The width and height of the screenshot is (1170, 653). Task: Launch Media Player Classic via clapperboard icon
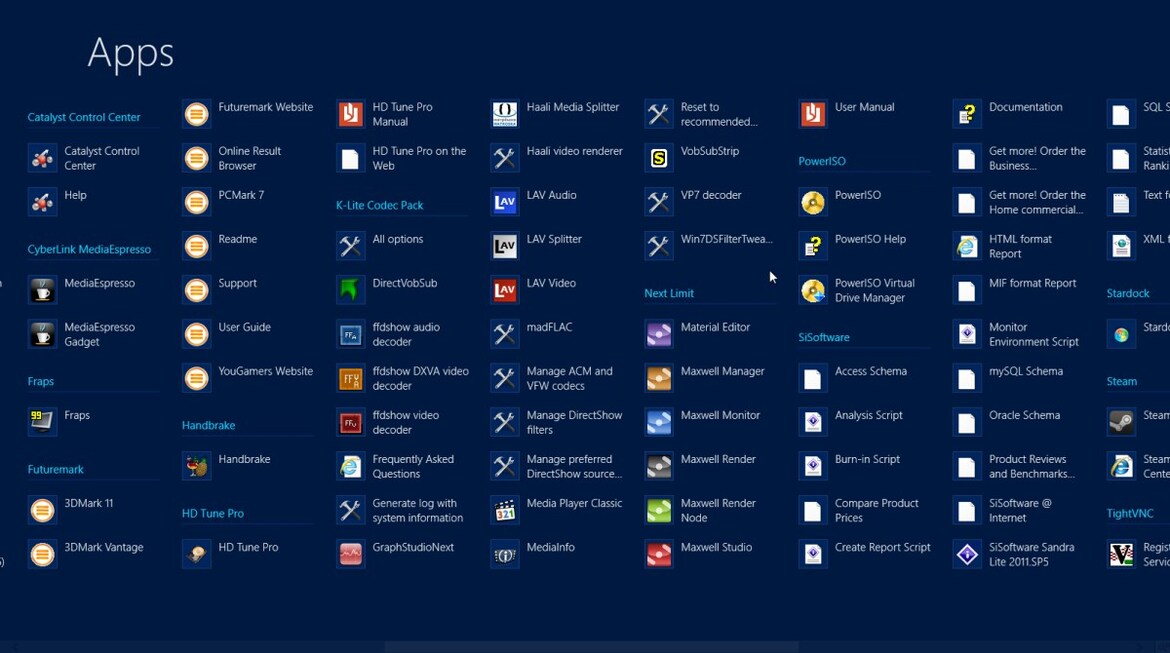coord(505,510)
